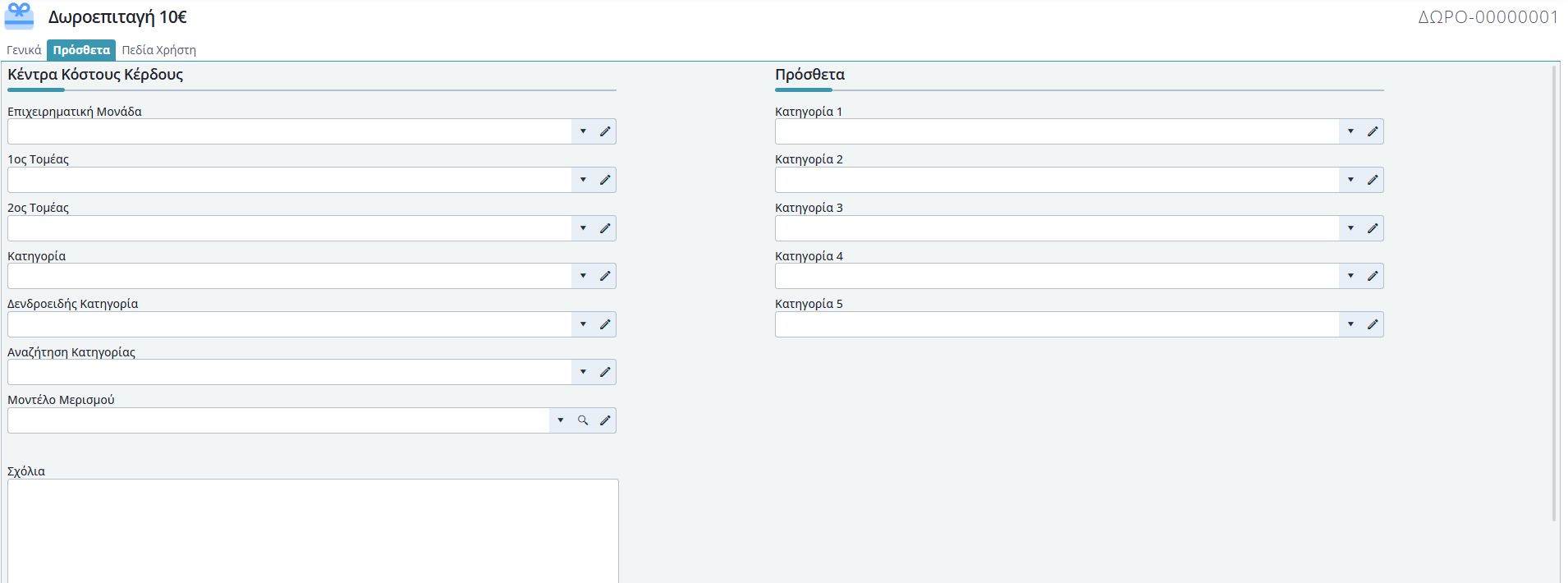1568x583 pixels.
Task: Click the edit pencil for Αναζήτηση Κατηγορίας
Action: [605, 372]
